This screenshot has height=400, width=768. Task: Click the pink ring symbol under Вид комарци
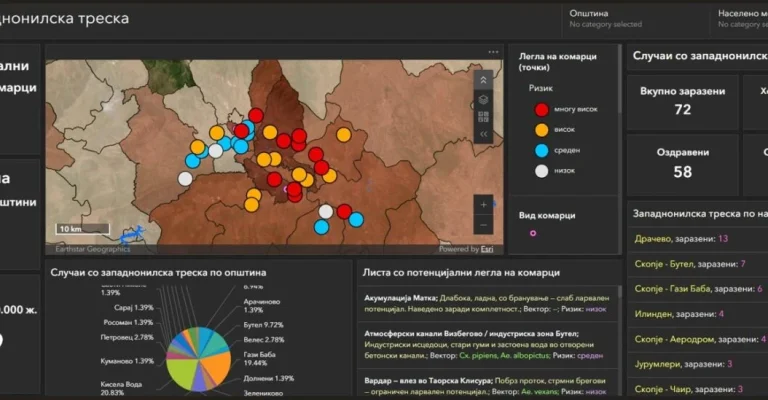[x=533, y=234]
